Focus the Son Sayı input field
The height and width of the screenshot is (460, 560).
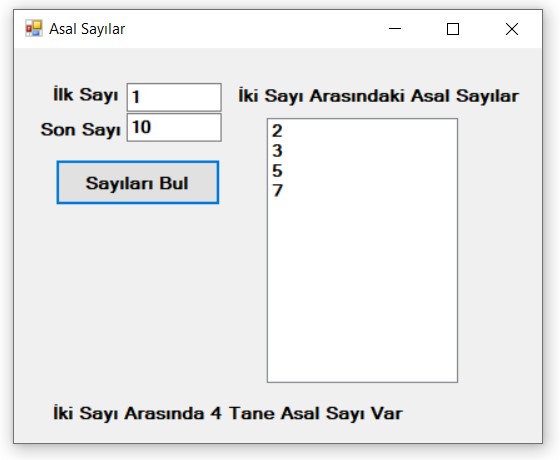(x=174, y=128)
